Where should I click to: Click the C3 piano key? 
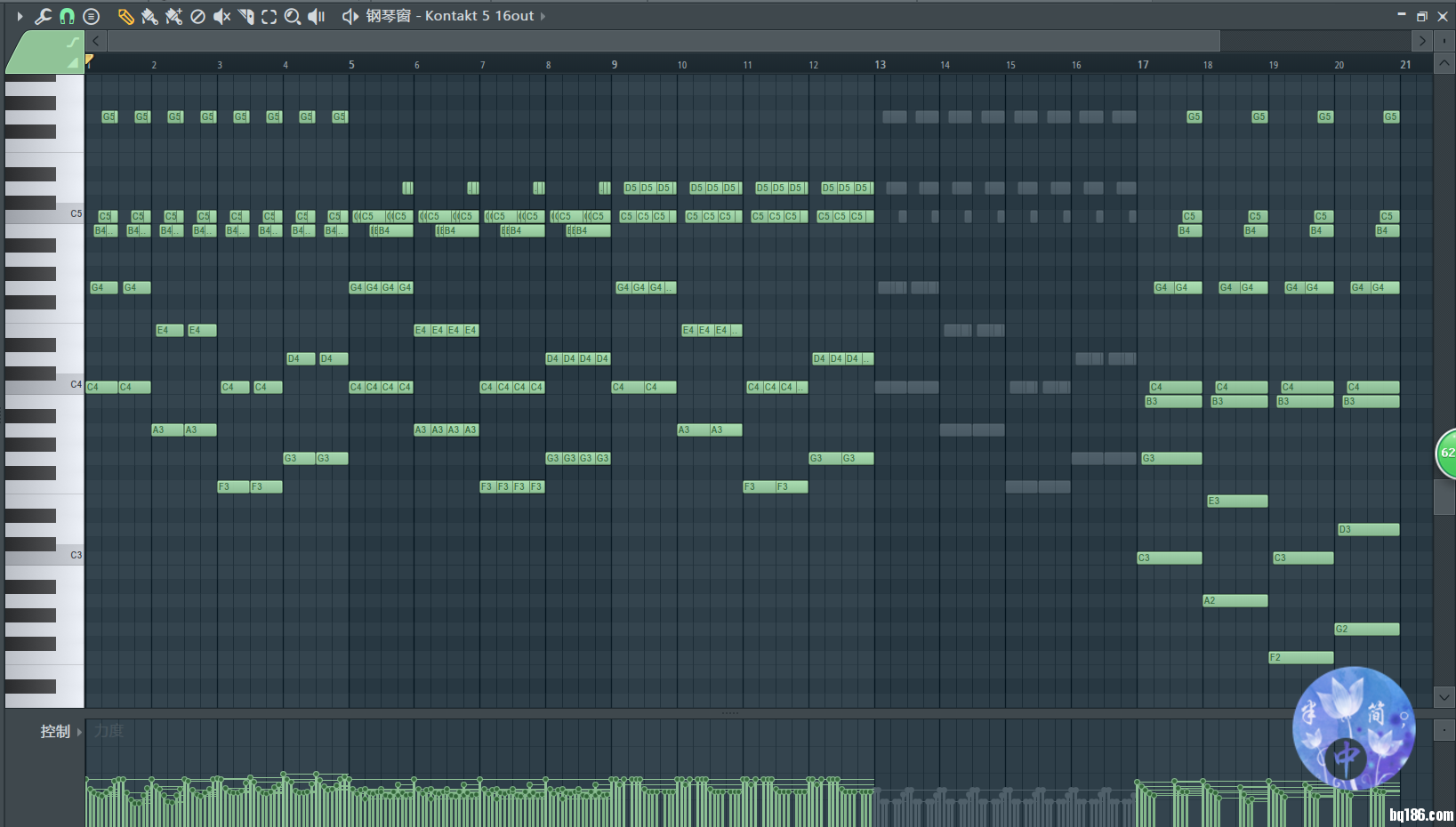click(44, 556)
